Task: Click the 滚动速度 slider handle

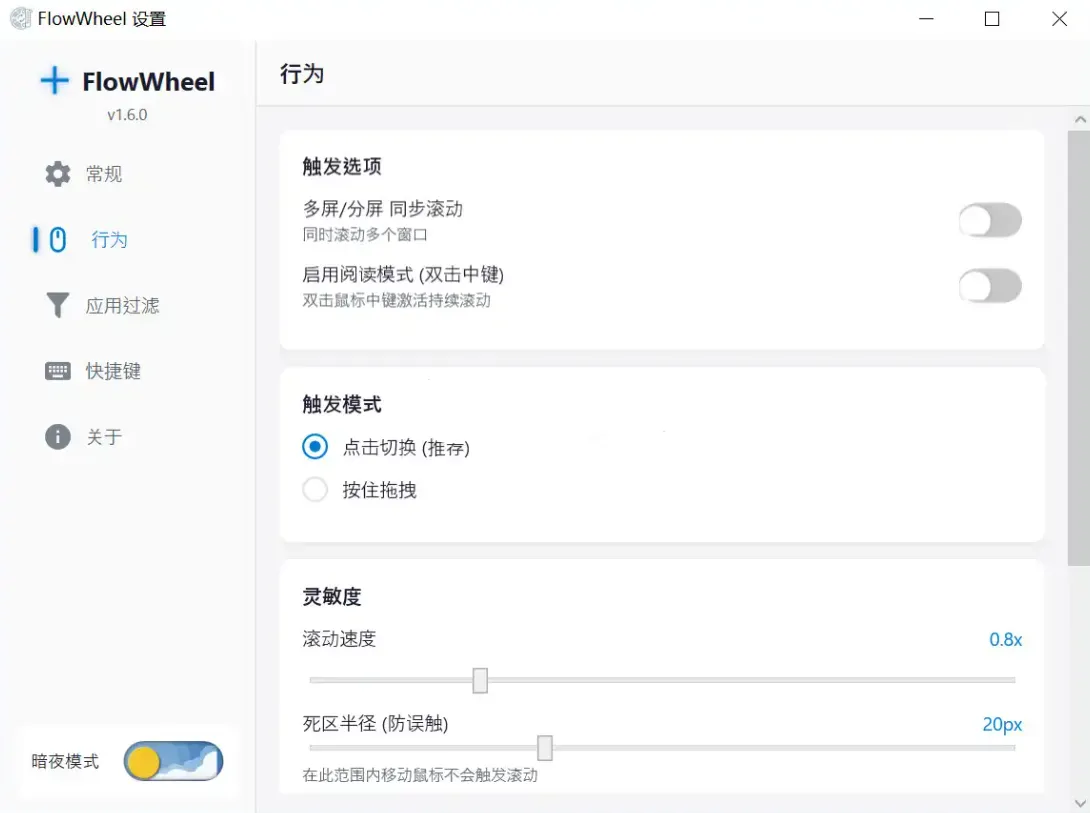Action: (x=480, y=680)
